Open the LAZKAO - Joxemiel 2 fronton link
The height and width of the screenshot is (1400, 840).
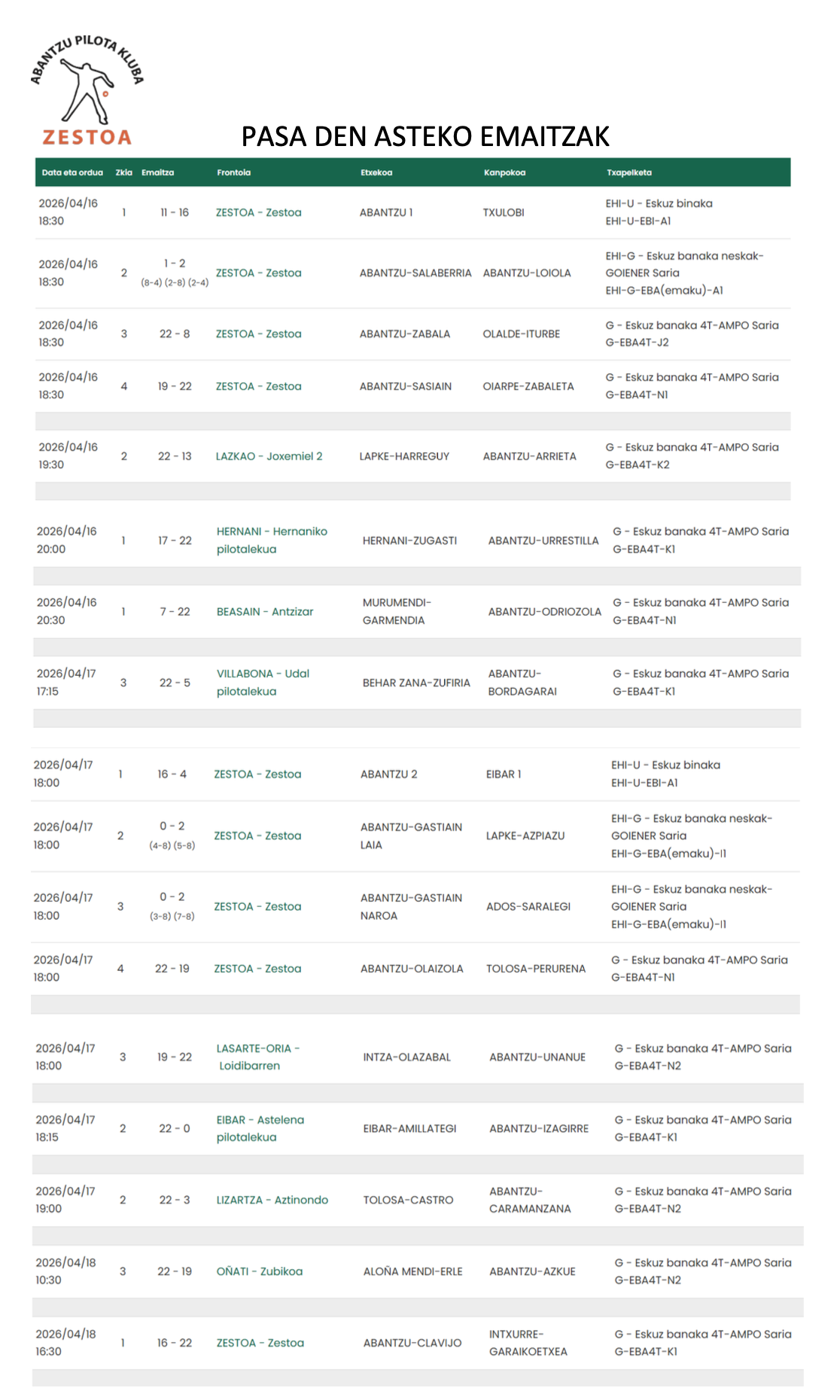click(x=269, y=456)
